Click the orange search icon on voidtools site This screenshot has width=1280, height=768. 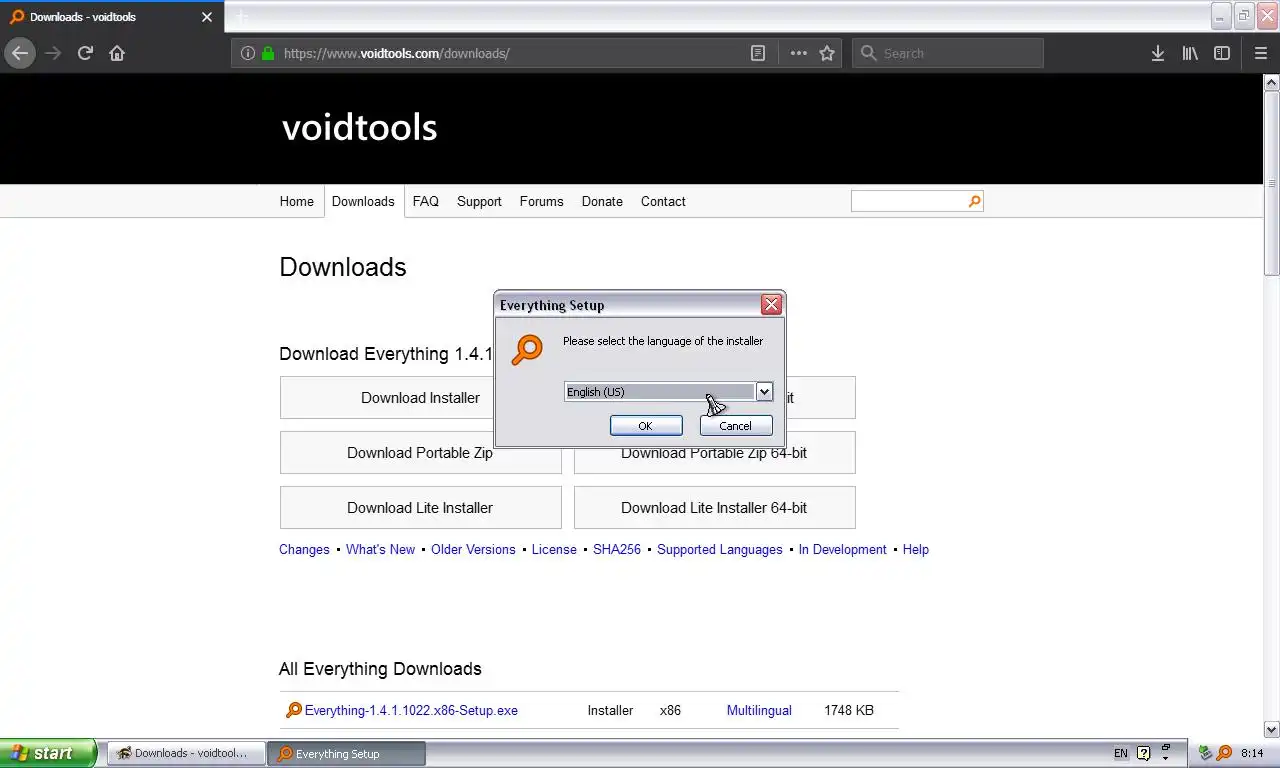pos(975,201)
